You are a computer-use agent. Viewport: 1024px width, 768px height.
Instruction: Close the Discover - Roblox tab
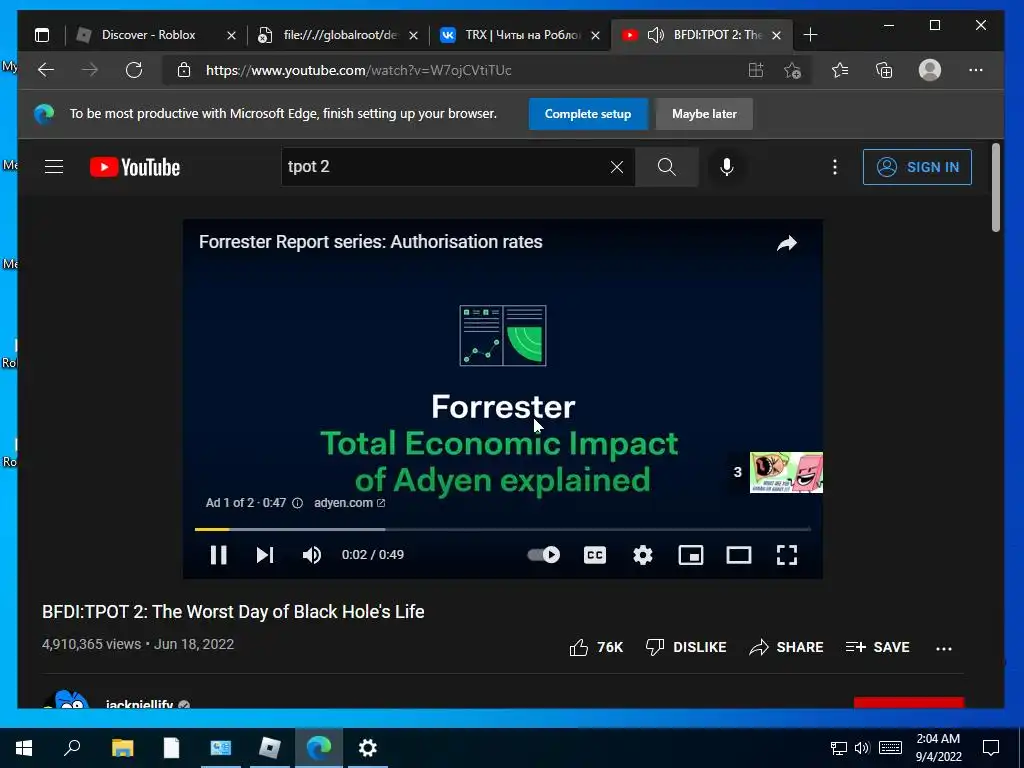click(231, 35)
